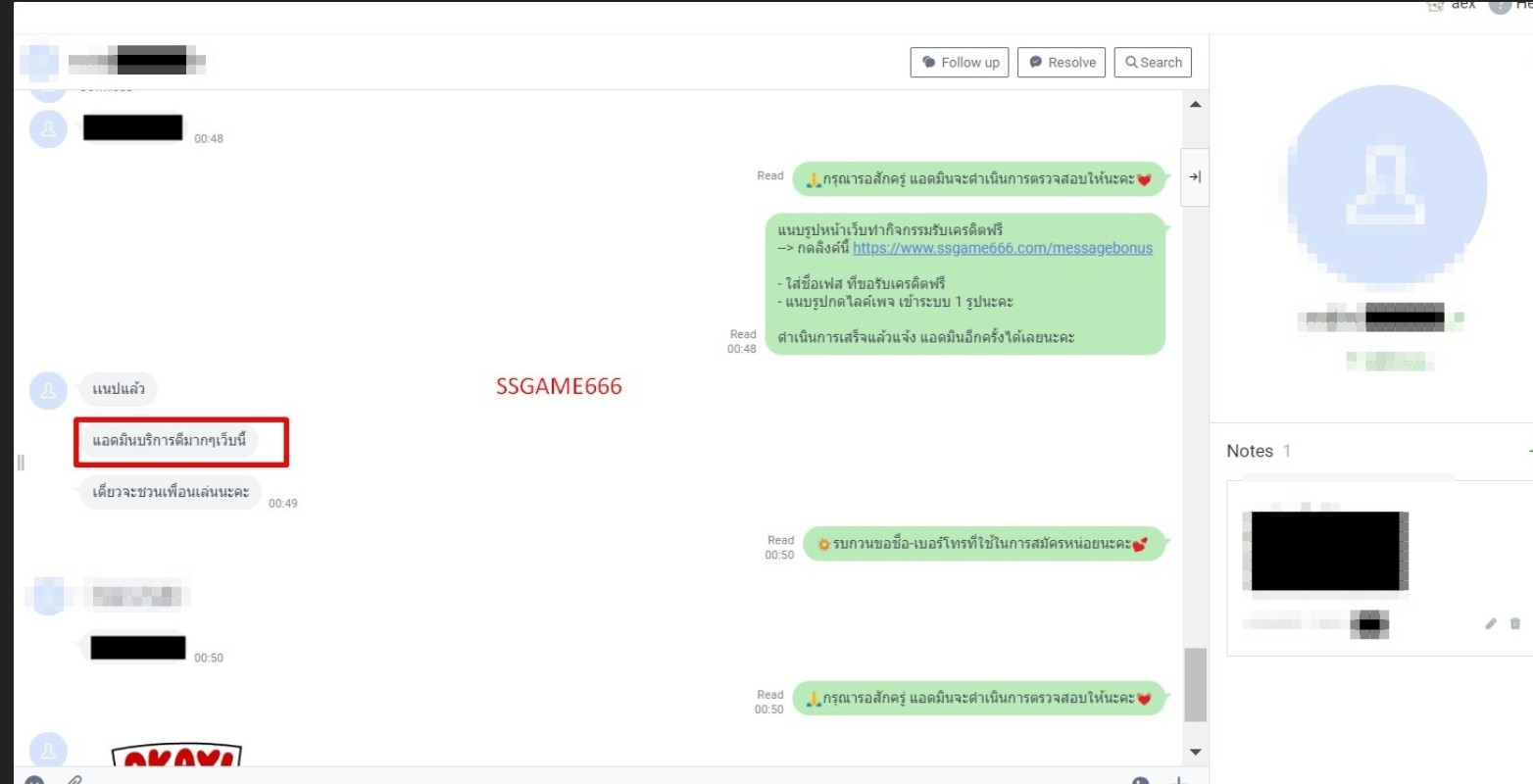Viewport: 1533px width, 784px height.
Task: Click the left panel resize handle
Action: (x=21, y=463)
